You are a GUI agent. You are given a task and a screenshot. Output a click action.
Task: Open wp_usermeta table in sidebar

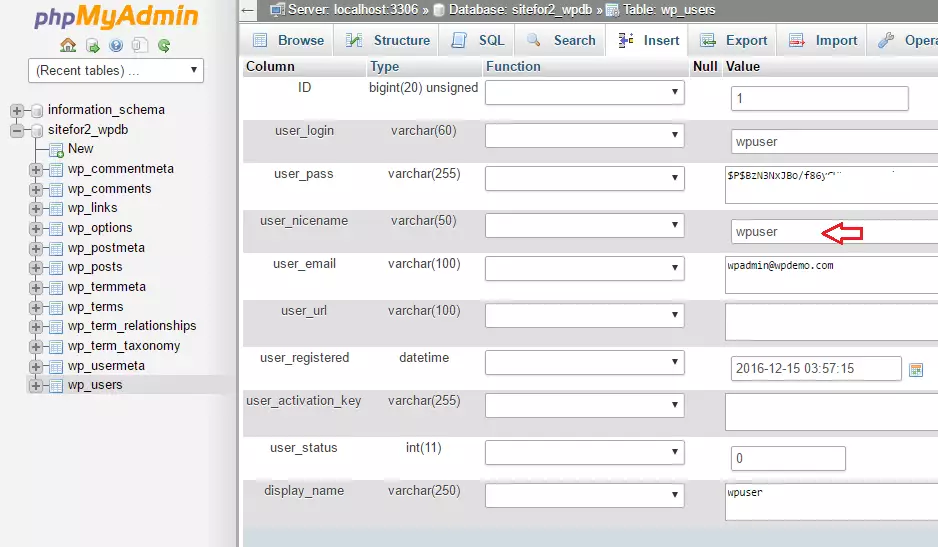point(106,366)
